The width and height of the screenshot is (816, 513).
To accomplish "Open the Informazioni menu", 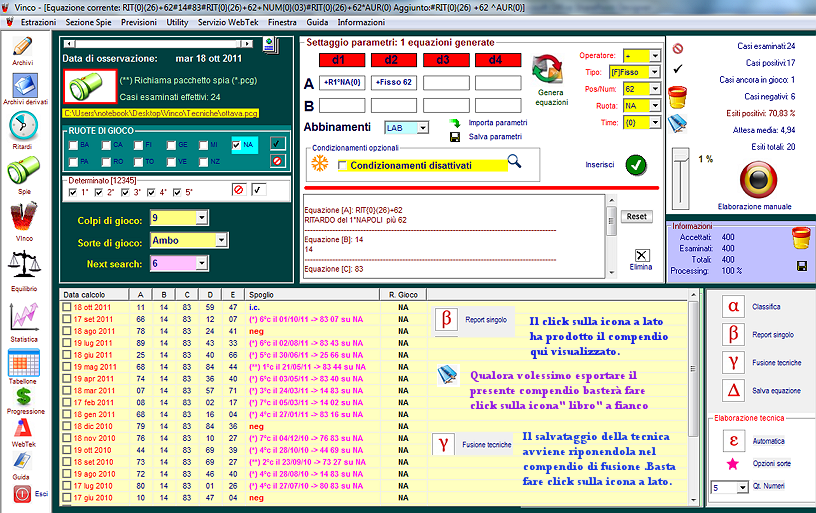I will 361,22.
